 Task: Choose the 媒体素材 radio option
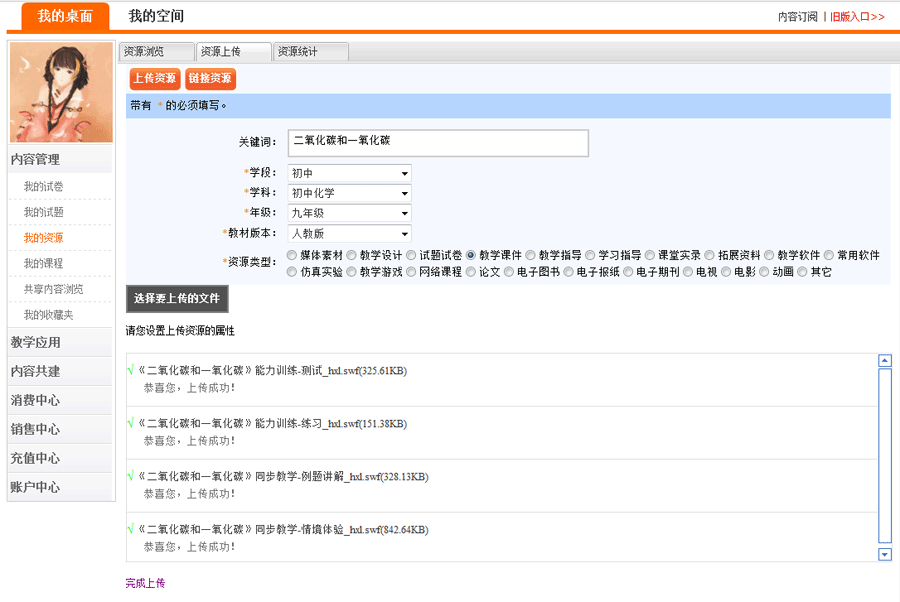click(292, 256)
